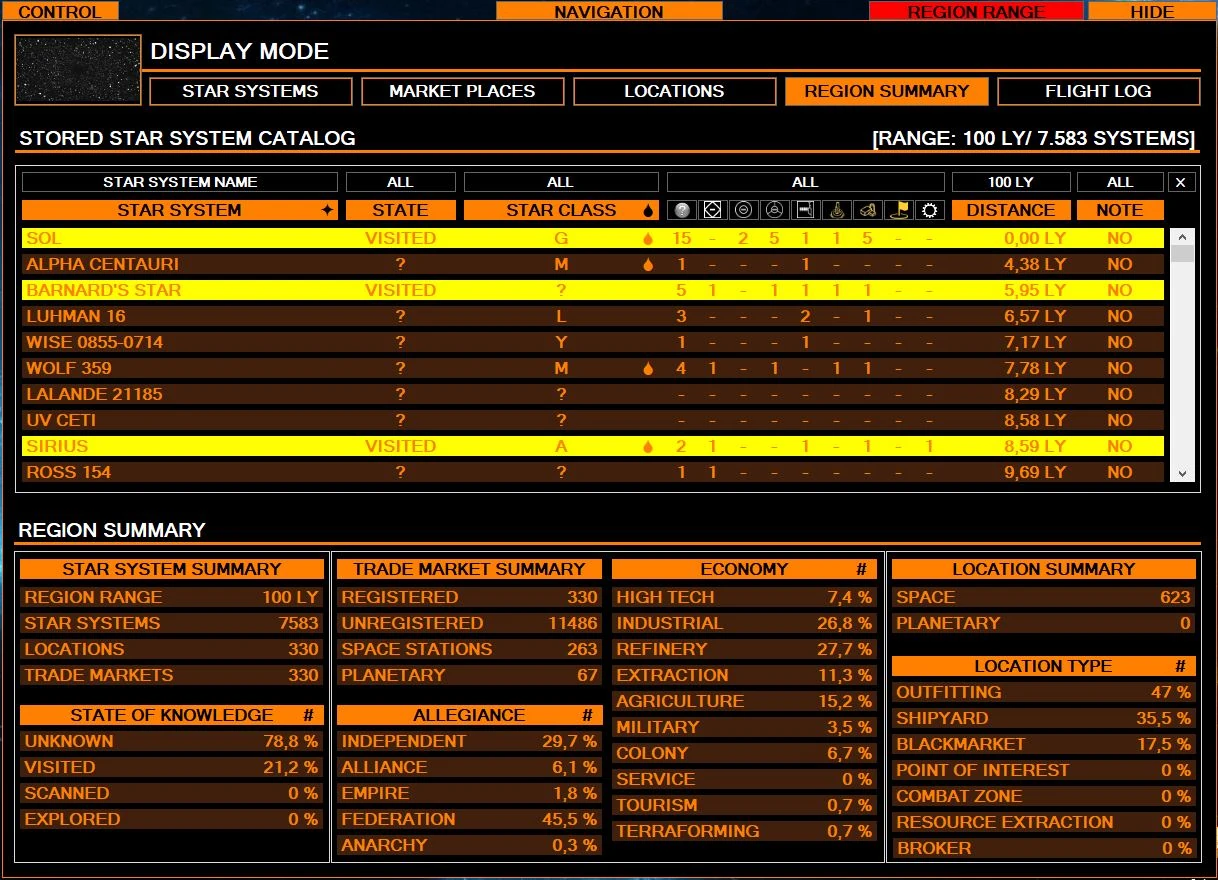
Task: Click the outpost column icon
Action: 805,210
